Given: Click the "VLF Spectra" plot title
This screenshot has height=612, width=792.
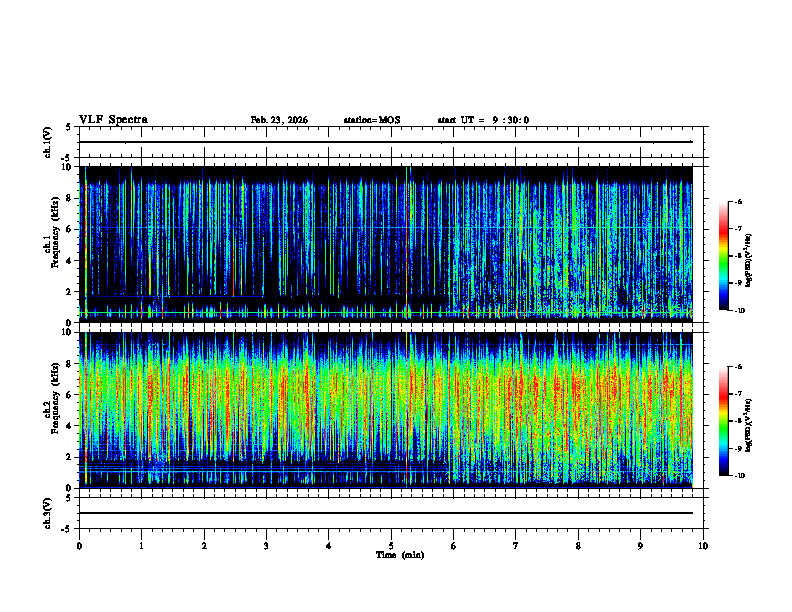Looking at the screenshot, I should coord(113,120).
